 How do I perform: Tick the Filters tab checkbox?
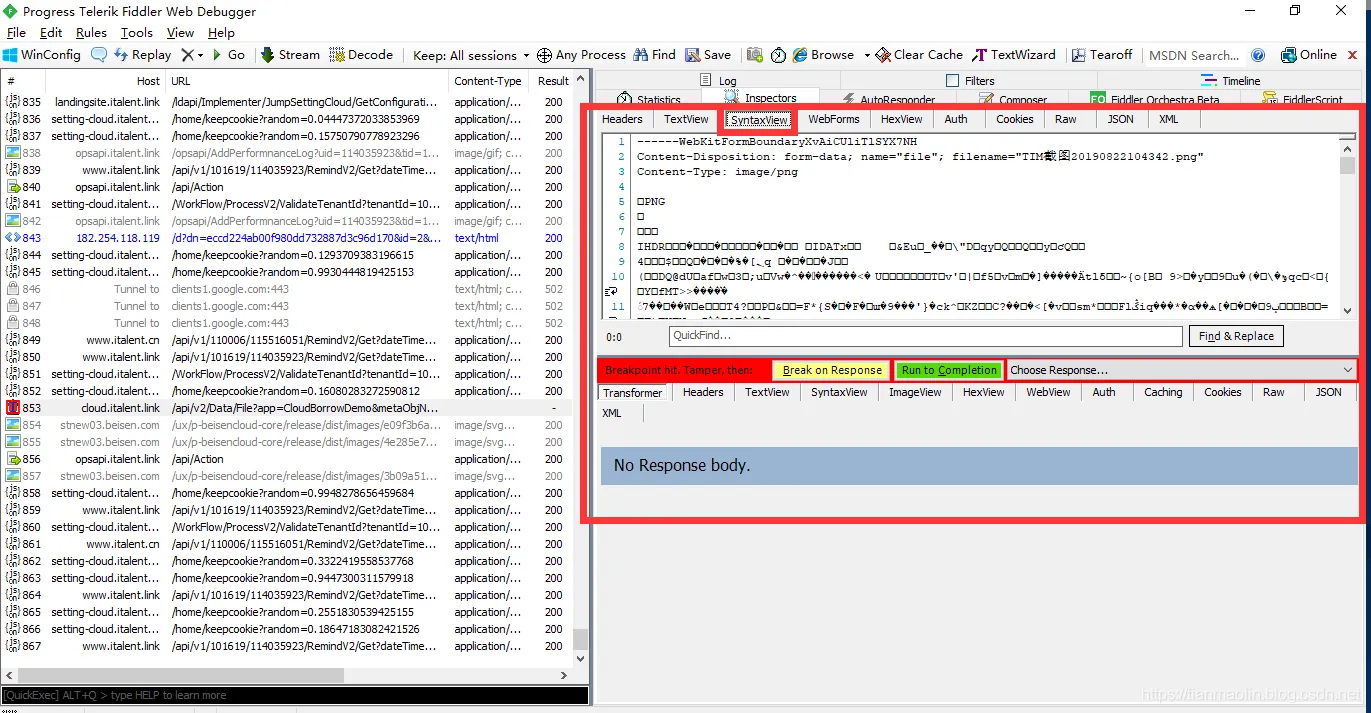tap(953, 81)
